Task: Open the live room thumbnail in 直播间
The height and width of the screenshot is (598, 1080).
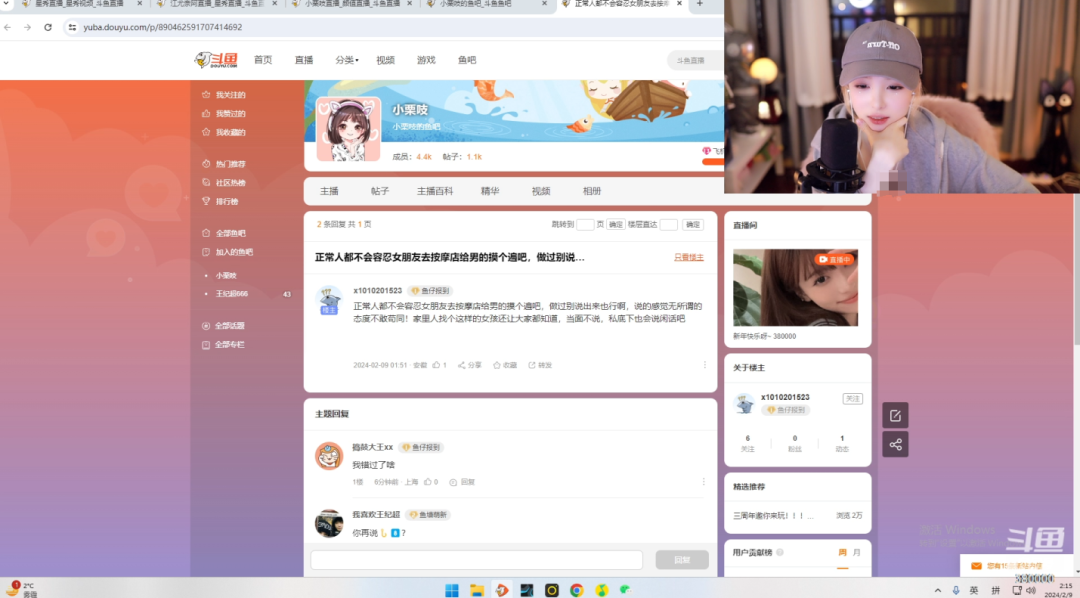Action: point(796,288)
